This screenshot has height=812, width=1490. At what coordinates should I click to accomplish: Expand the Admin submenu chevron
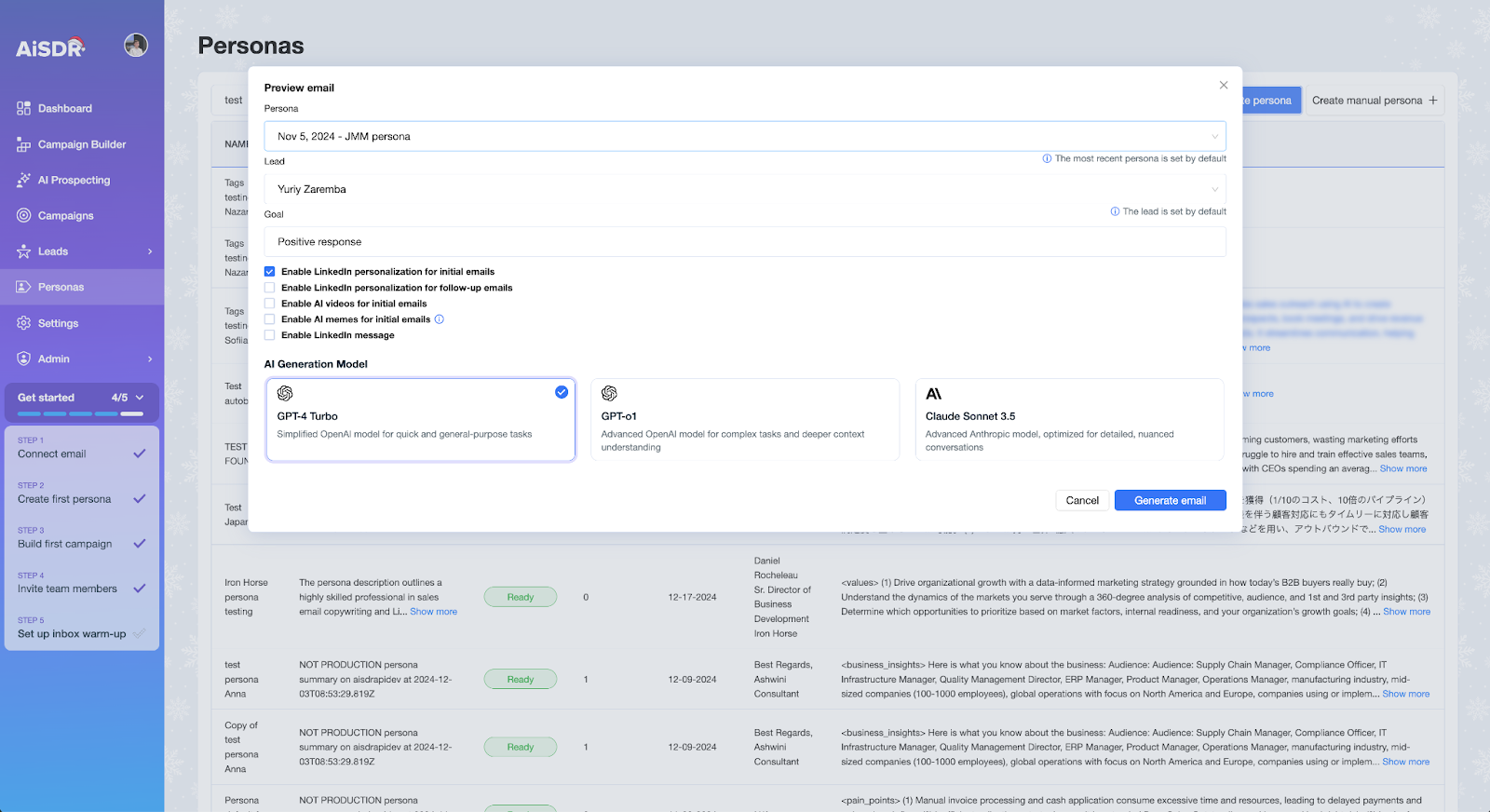click(x=150, y=359)
